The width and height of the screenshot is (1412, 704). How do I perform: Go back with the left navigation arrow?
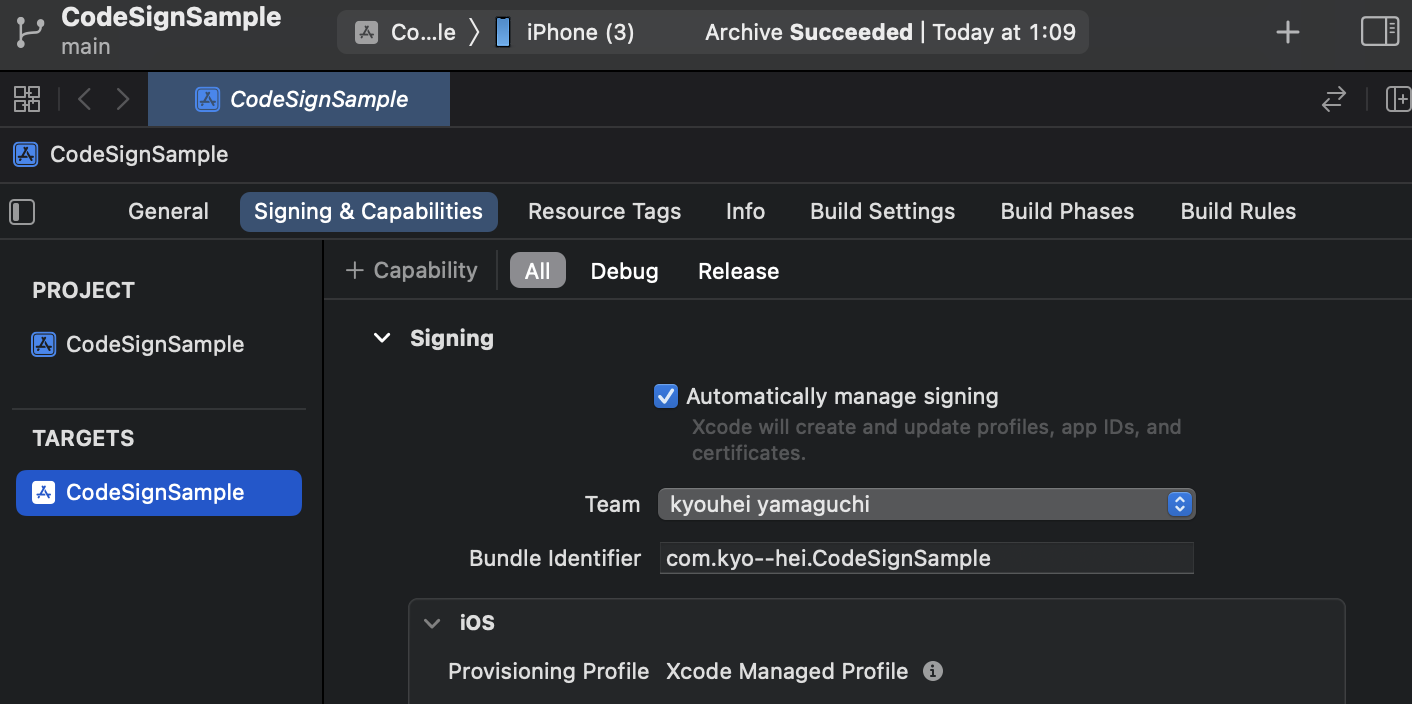tap(85, 99)
